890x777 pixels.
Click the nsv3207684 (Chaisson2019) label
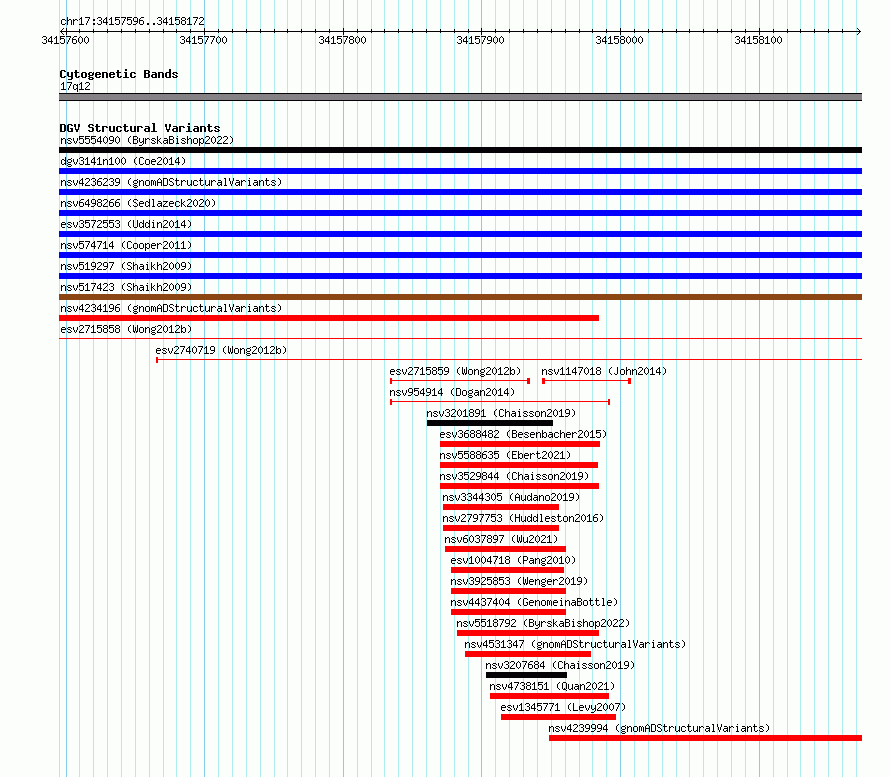pos(560,665)
